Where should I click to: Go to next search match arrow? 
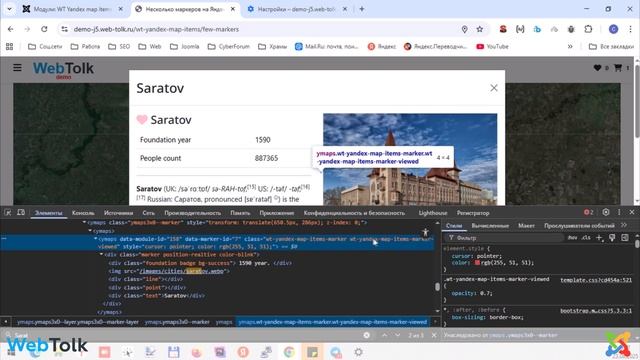tap(398, 335)
